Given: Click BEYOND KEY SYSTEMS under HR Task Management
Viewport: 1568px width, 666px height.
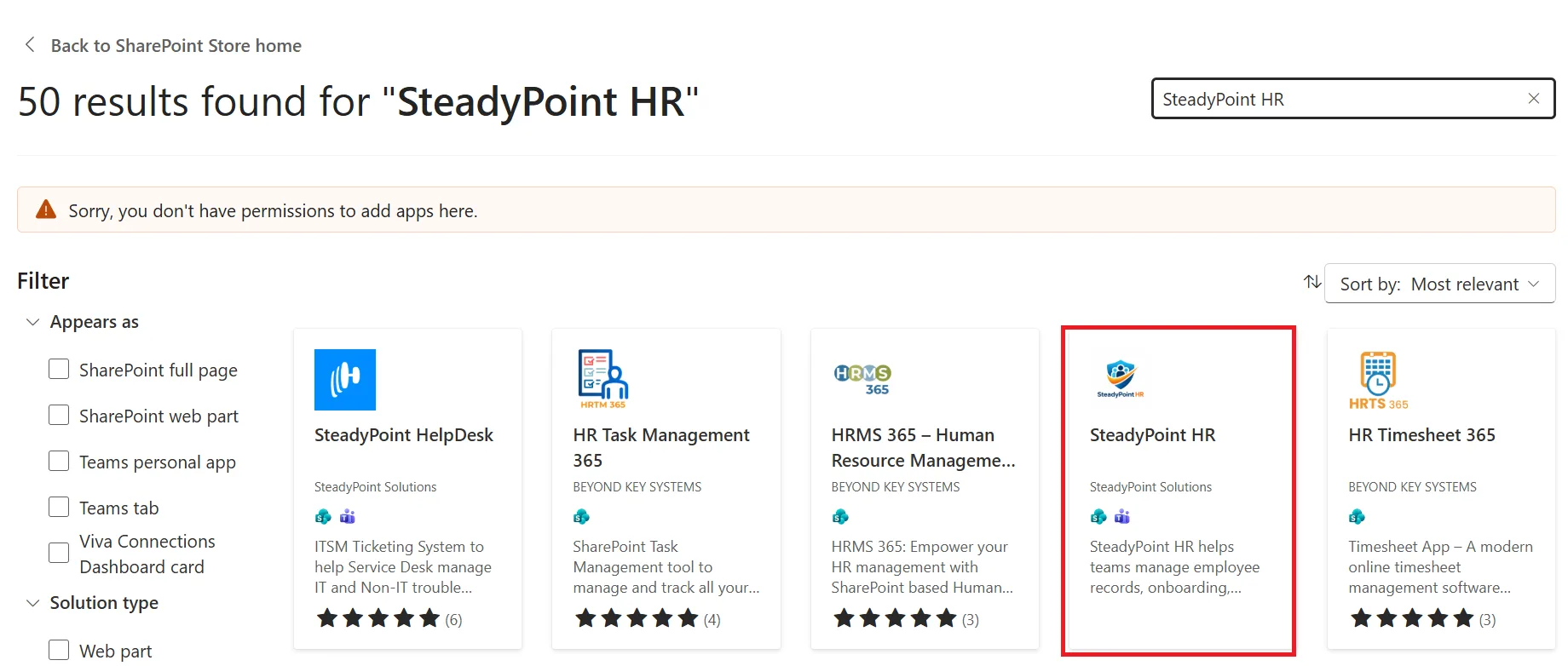Looking at the screenshot, I should (637, 487).
